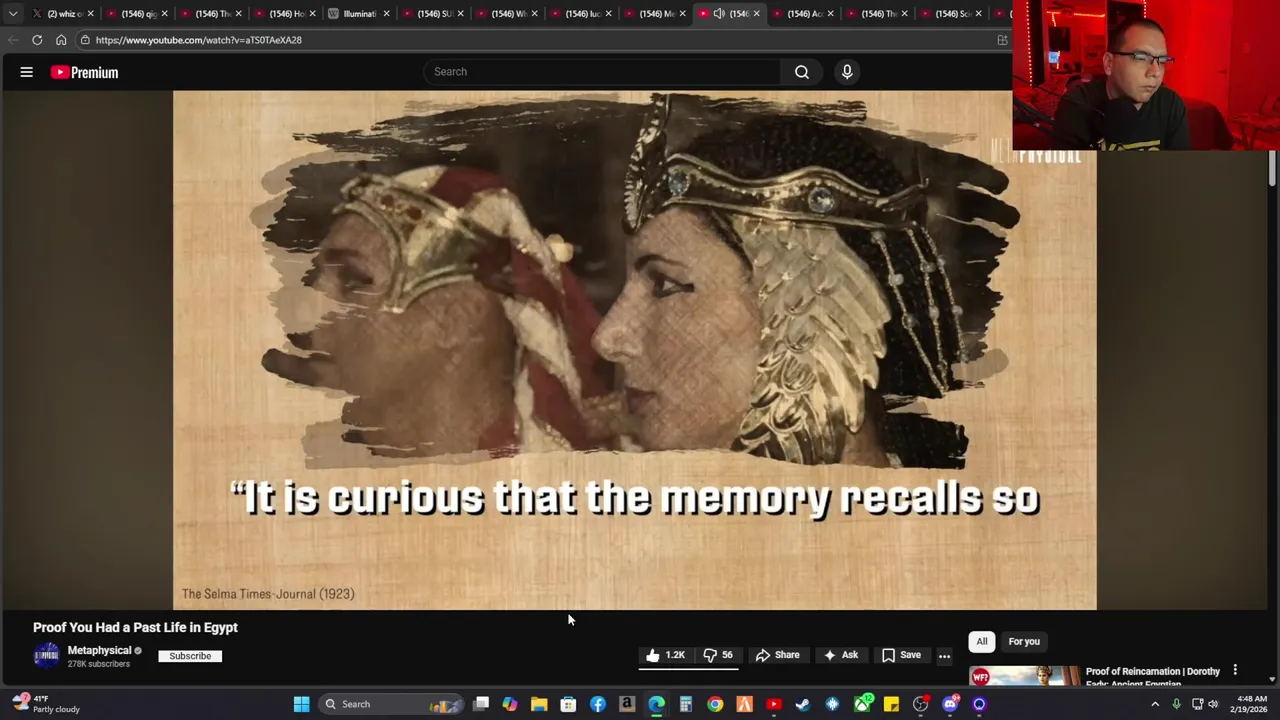The height and width of the screenshot is (720, 1280).
Task: Subscribe to the Metaphysical channel
Action: point(190,656)
